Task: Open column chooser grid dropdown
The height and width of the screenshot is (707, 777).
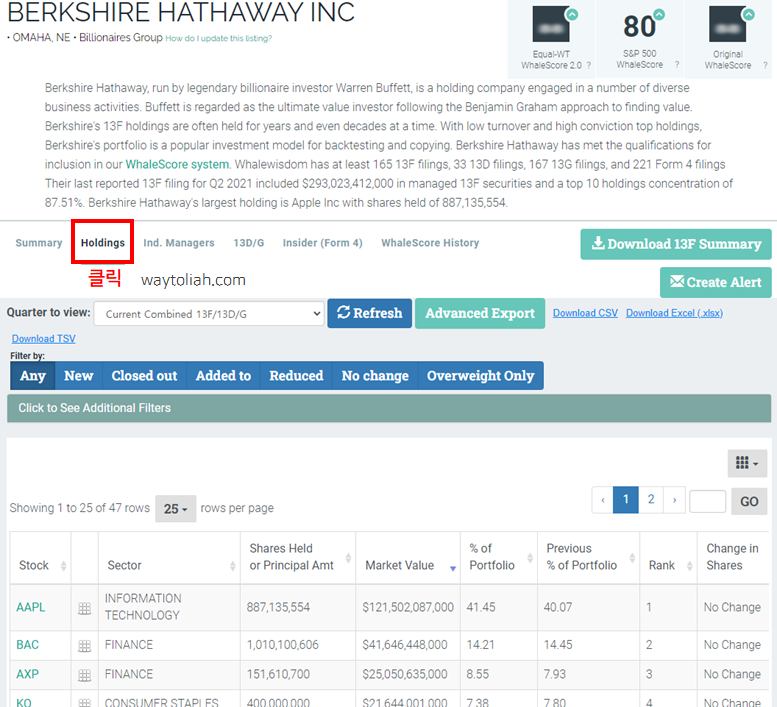Action: pos(747,463)
